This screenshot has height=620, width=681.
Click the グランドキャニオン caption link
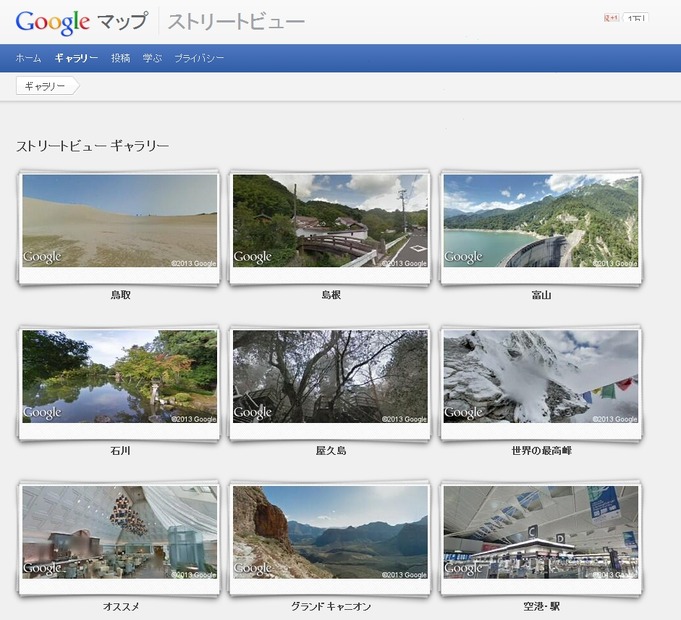331,607
